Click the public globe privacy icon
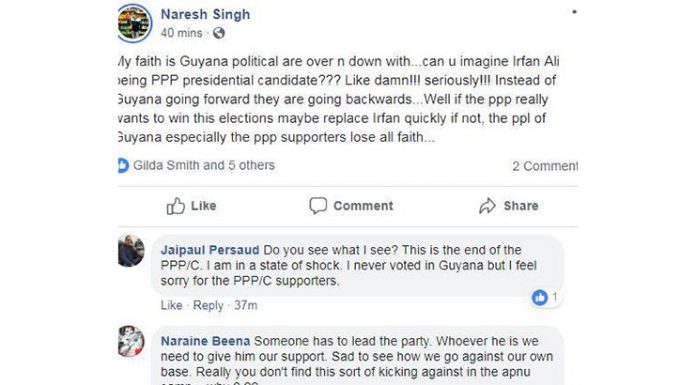This screenshot has width=696, height=385. point(219,33)
